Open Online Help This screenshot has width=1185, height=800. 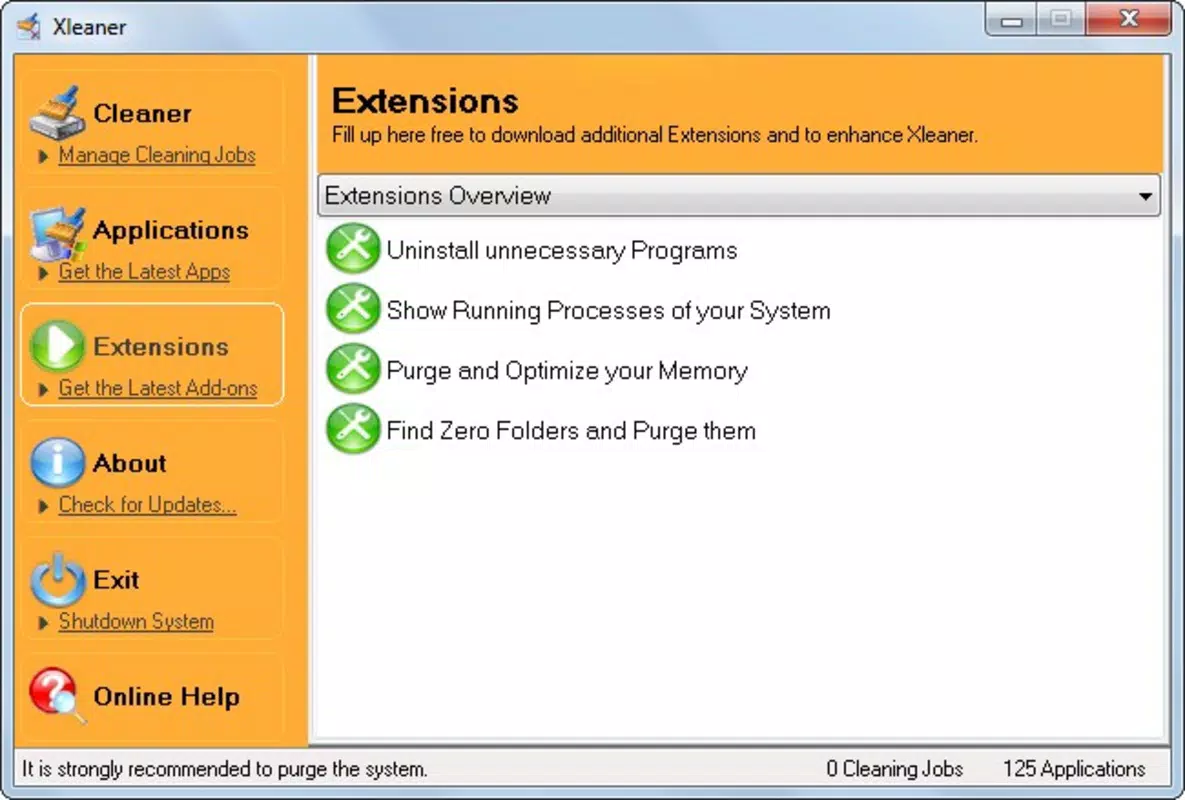[166, 696]
